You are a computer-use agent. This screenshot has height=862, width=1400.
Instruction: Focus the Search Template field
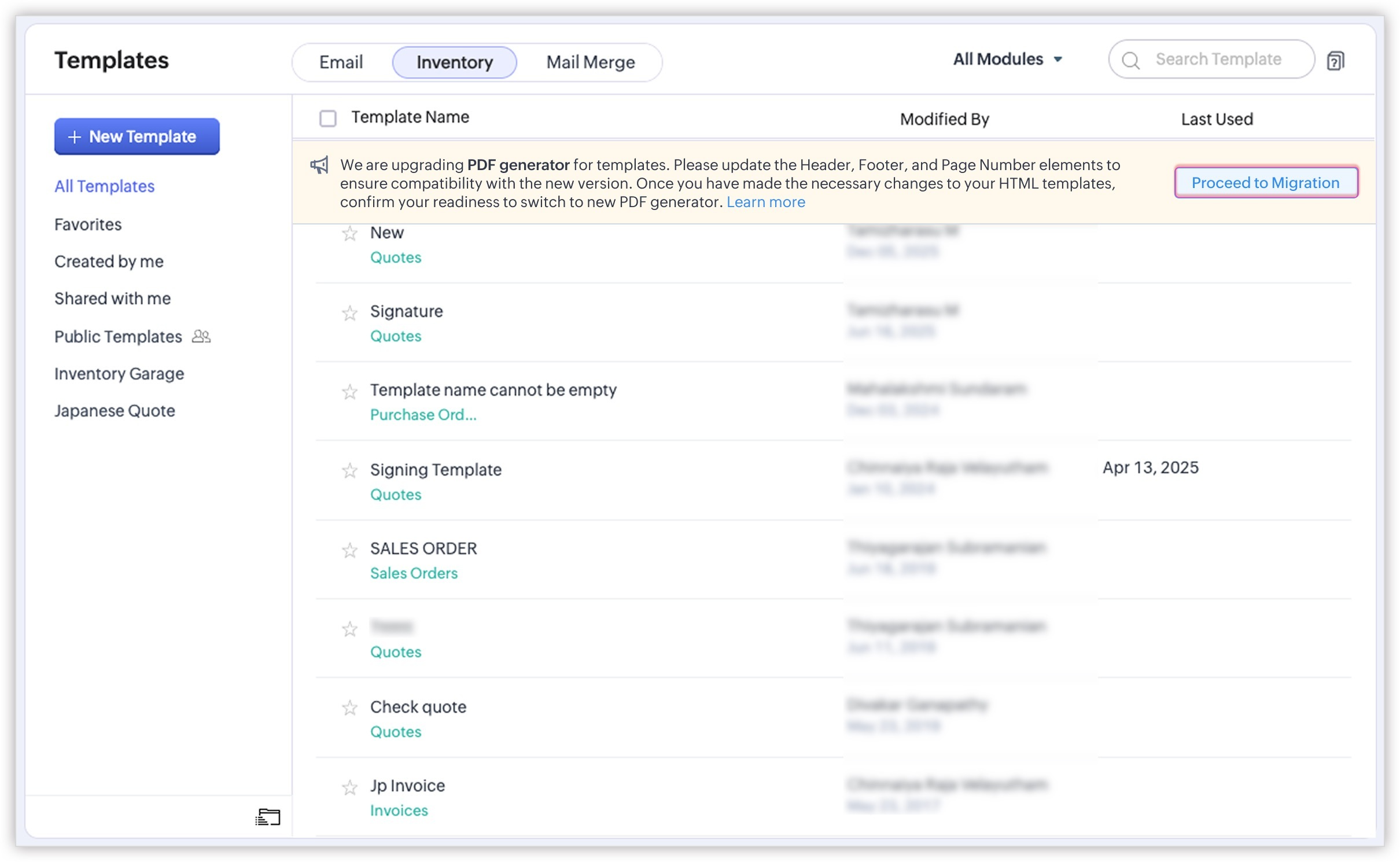coord(1218,59)
